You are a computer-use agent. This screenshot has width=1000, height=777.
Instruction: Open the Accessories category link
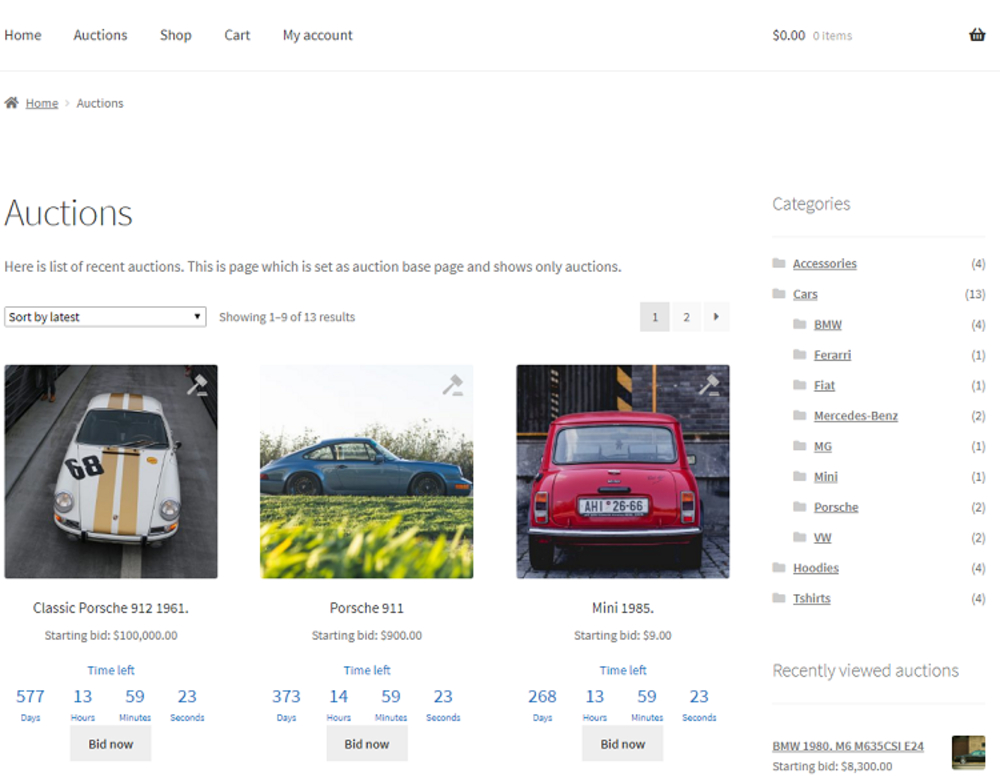point(825,263)
